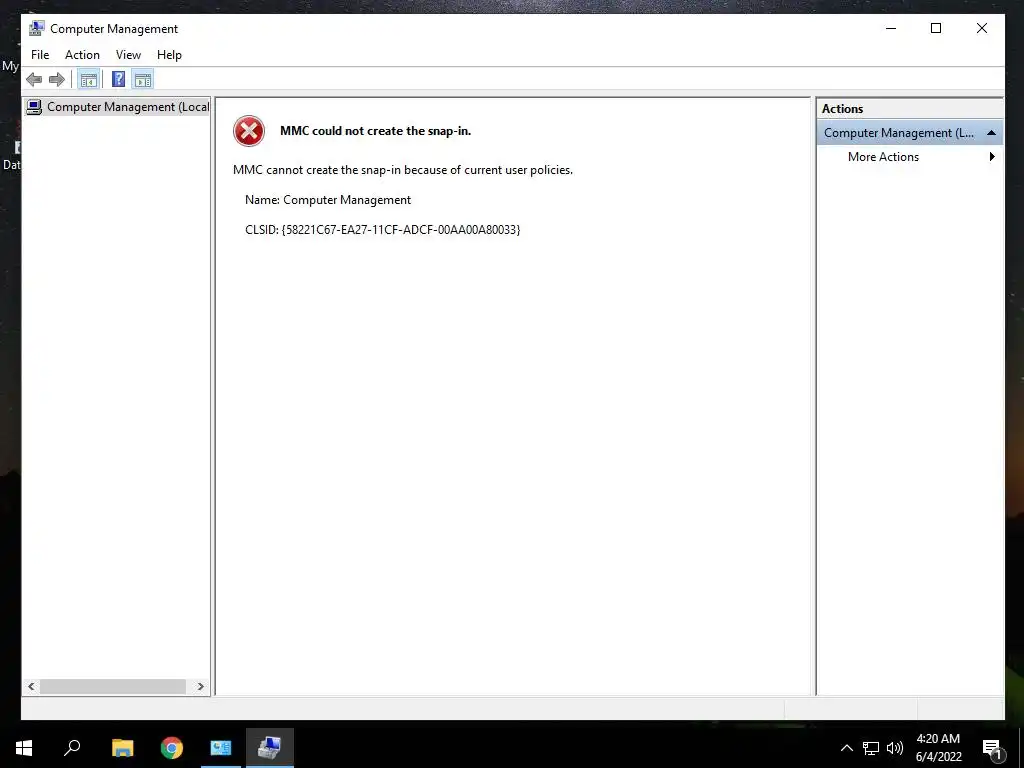
Task: Open the notification center icon
Action: pos(993,749)
